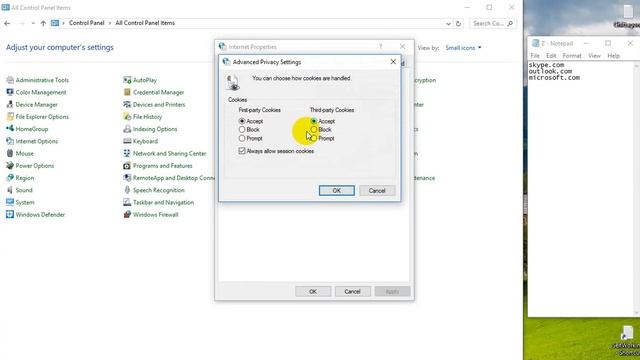Refresh the Control Panel view
640x360 pixels.
(x=458, y=24)
